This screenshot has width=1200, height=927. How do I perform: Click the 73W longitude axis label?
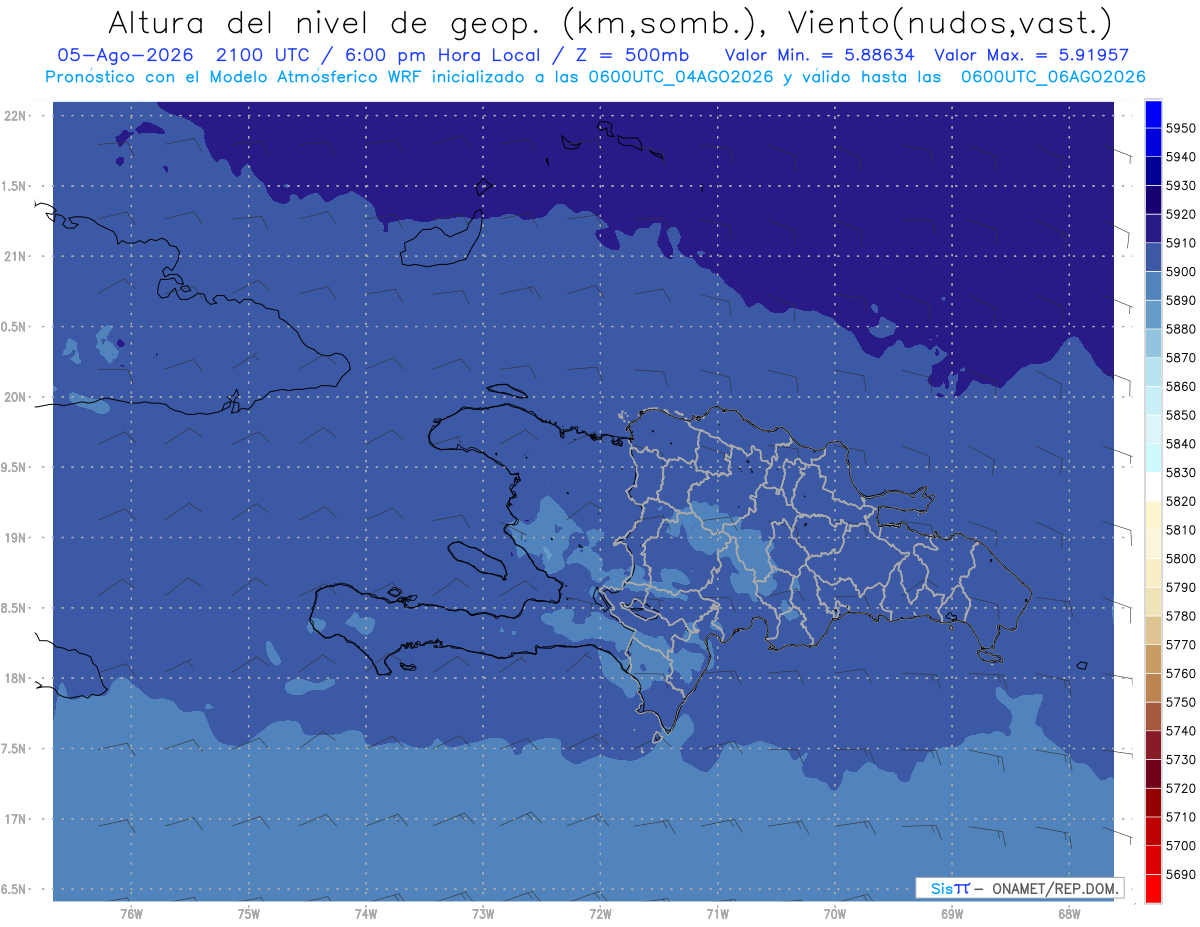coord(482,914)
